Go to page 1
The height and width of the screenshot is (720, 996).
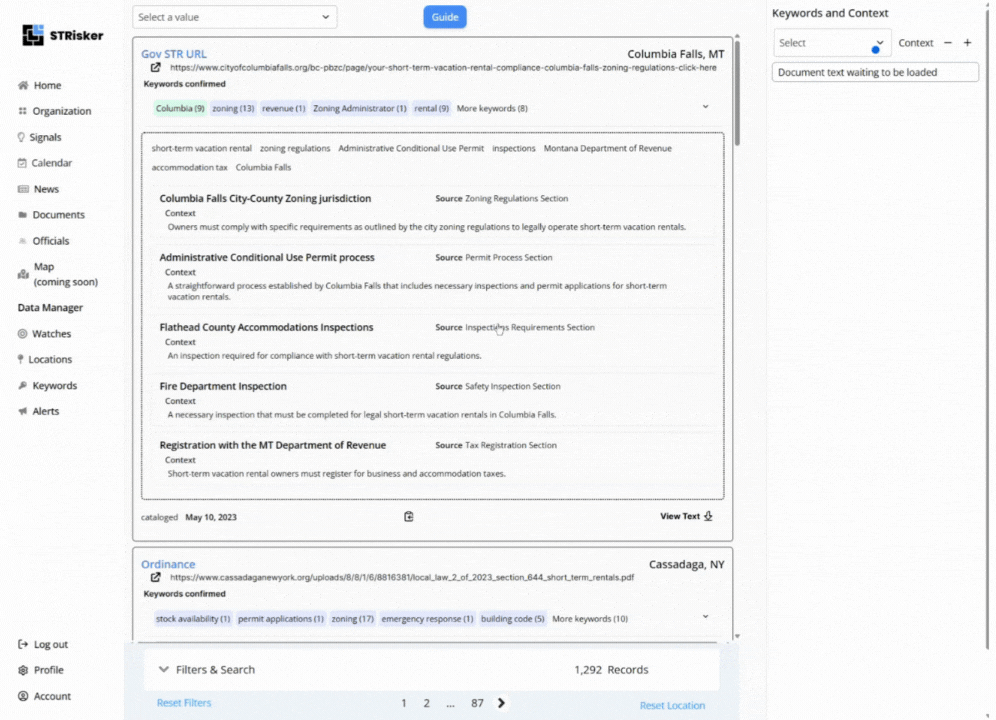(x=403, y=703)
